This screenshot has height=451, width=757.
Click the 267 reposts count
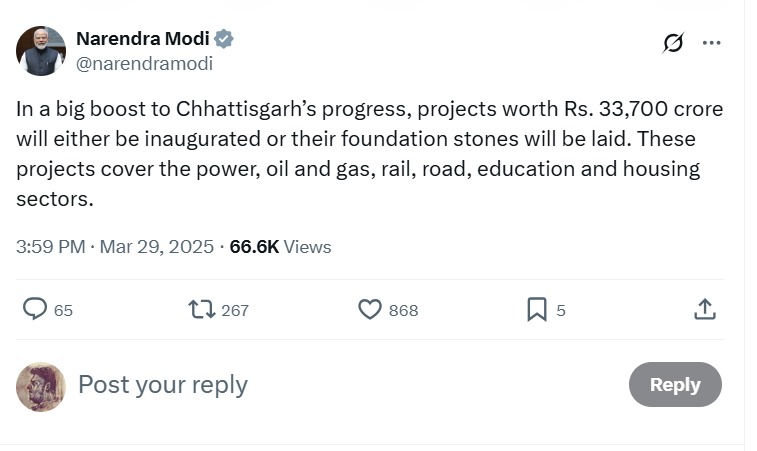pyautogui.click(x=235, y=310)
